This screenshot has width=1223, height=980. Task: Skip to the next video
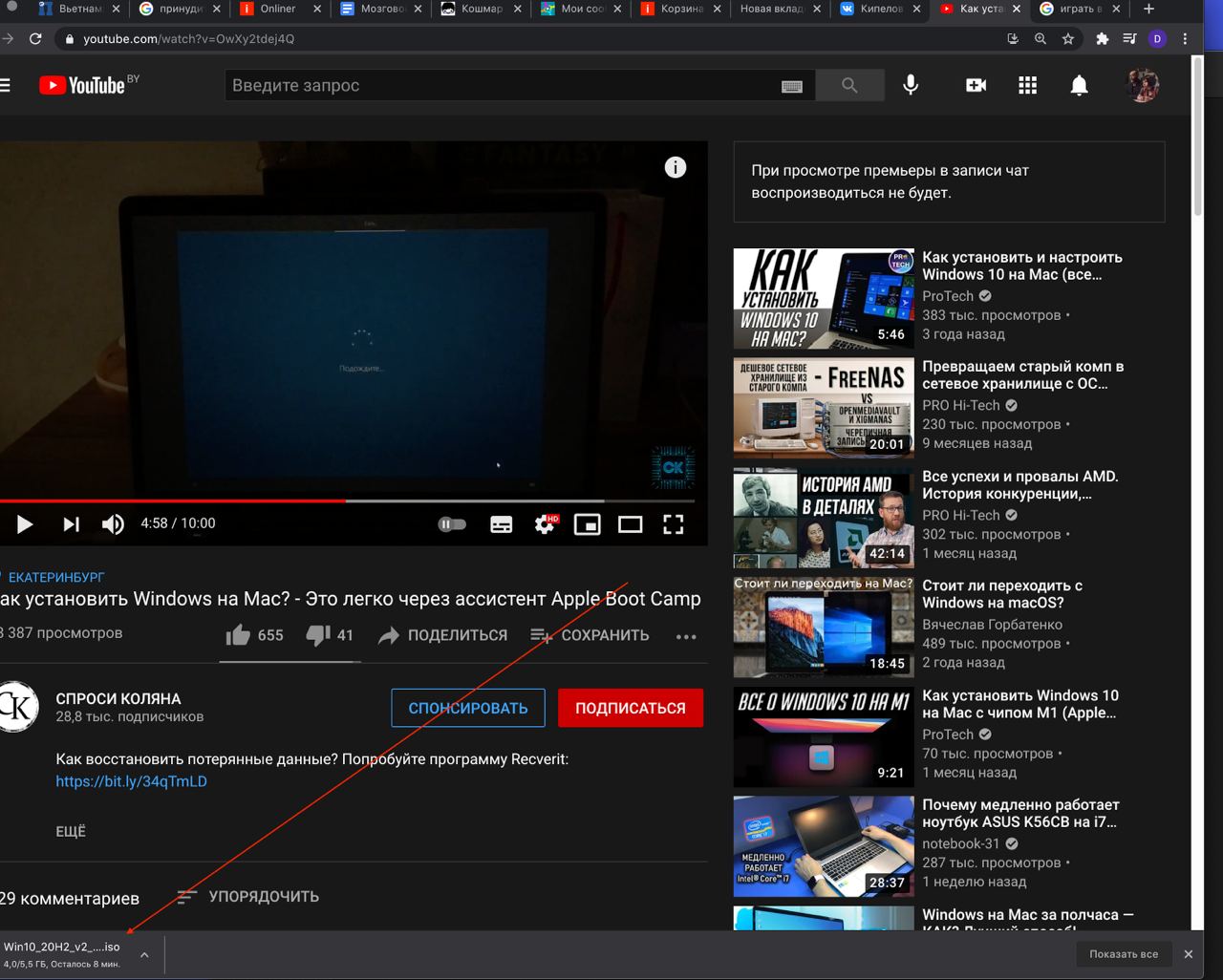point(71,523)
